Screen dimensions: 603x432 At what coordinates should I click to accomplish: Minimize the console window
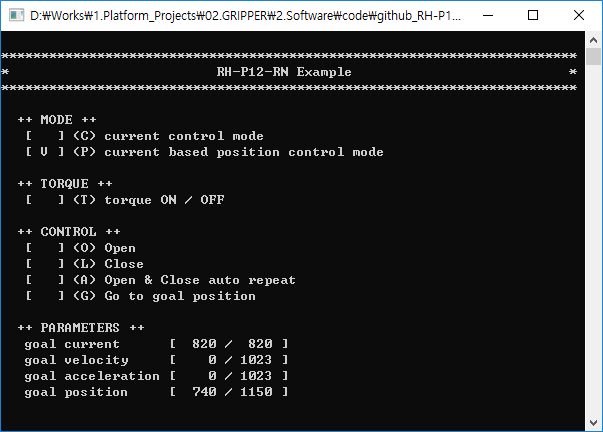click(486, 15)
